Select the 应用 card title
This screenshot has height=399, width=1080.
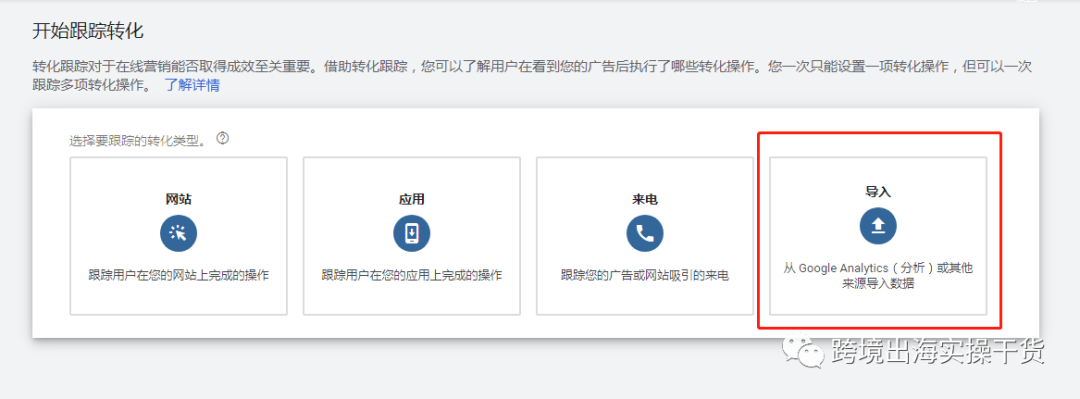pos(412,200)
